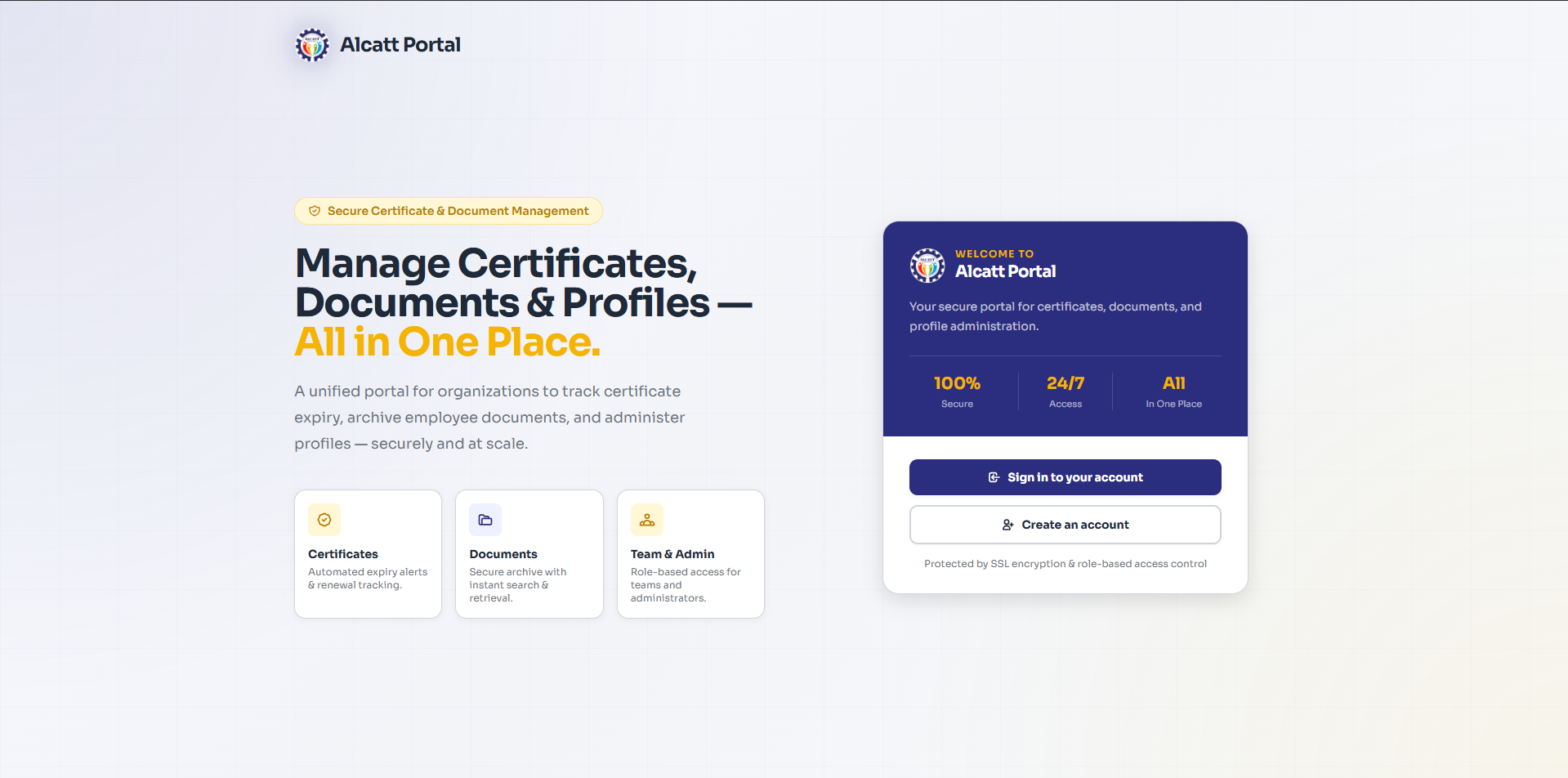Select the Team & Admin card title

672,554
